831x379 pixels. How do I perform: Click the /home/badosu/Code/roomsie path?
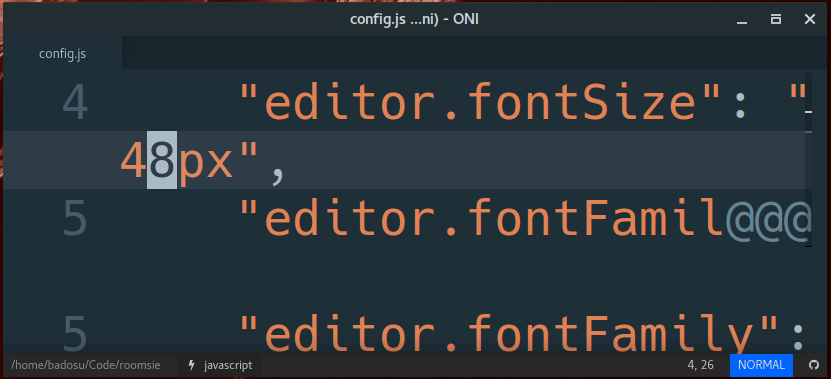tap(85, 365)
